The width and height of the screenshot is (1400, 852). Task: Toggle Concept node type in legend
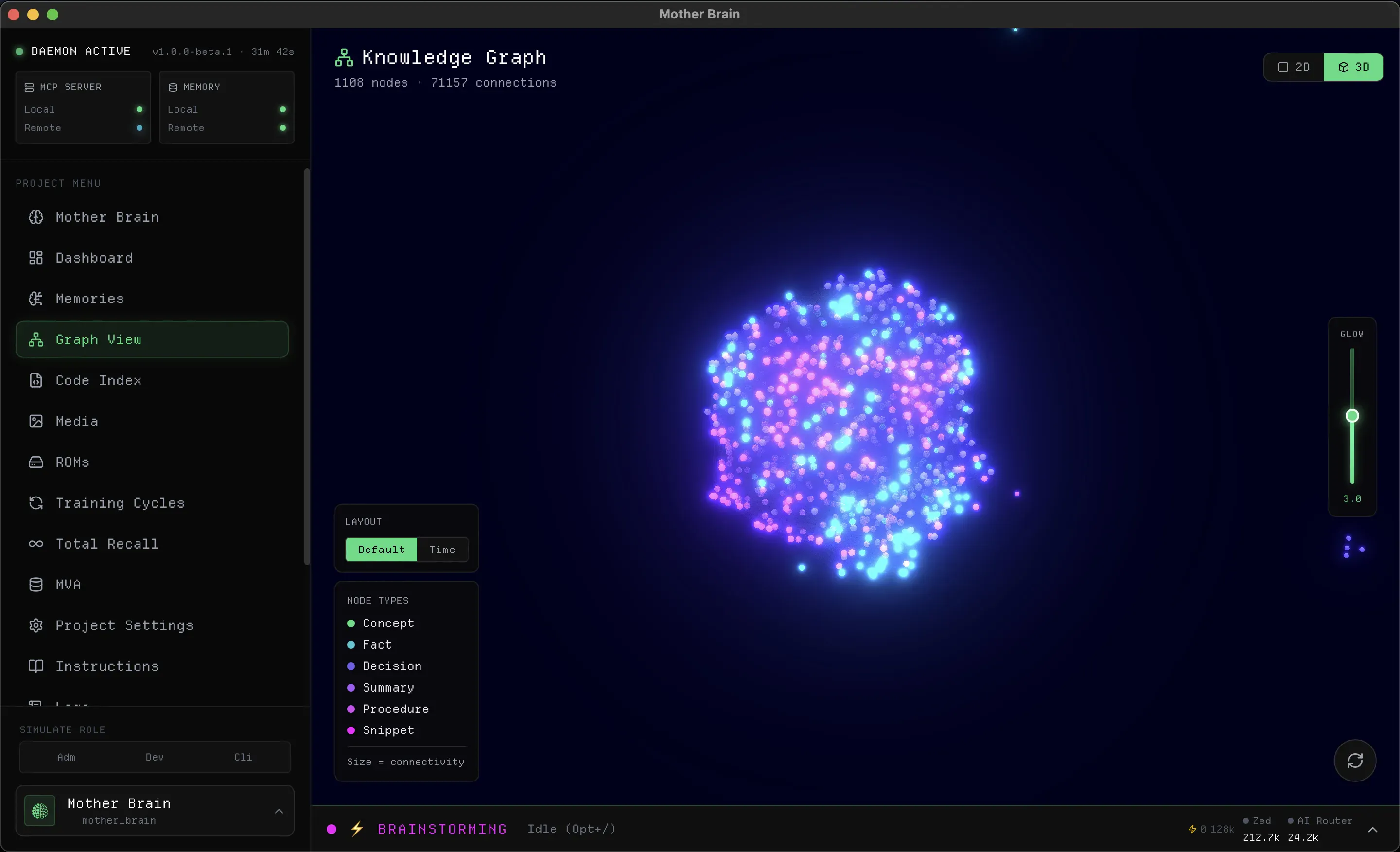[x=381, y=623]
